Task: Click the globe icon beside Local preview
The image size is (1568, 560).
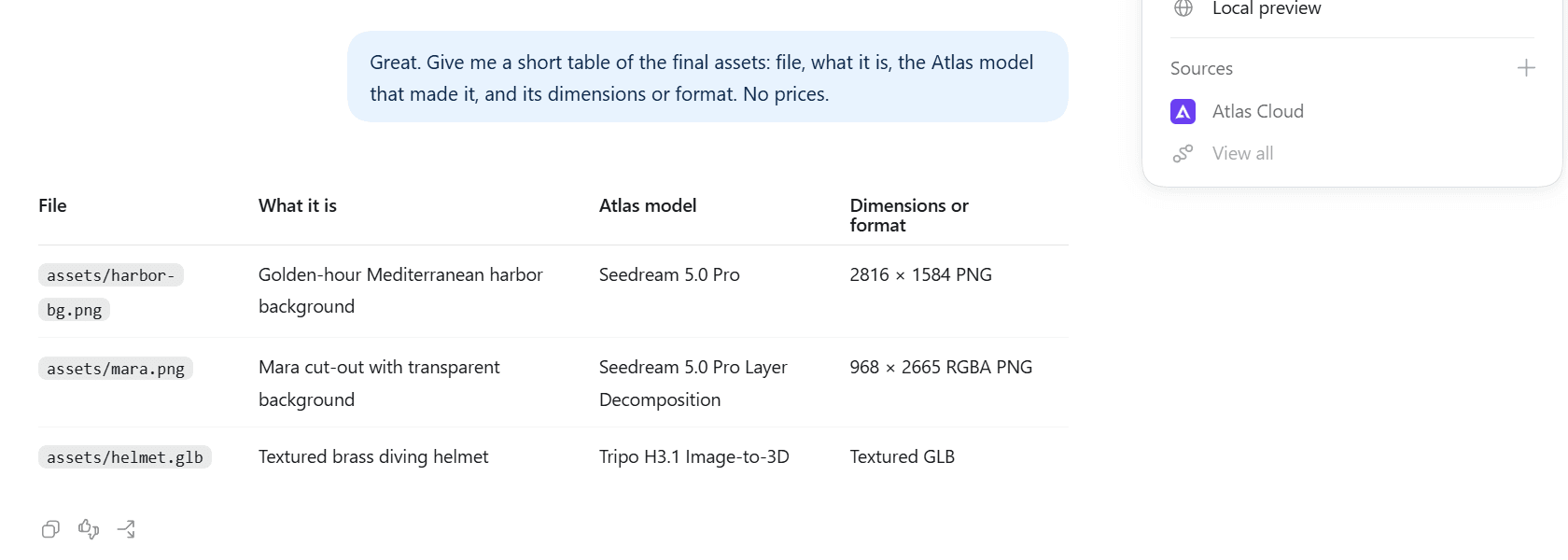Action: pyautogui.click(x=1183, y=8)
